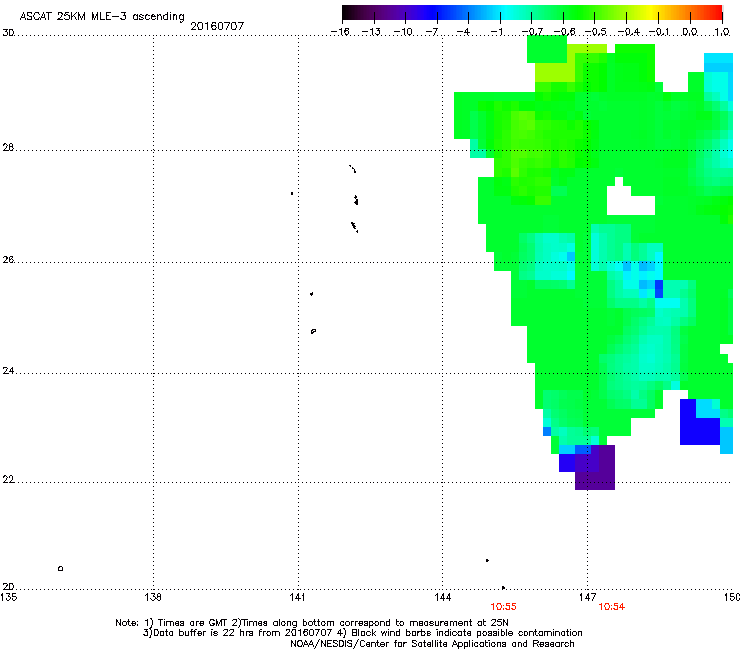Click the island chain mark near 142E 27N
Viewport: 740px width, 650px height.
(x=356, y=200)
